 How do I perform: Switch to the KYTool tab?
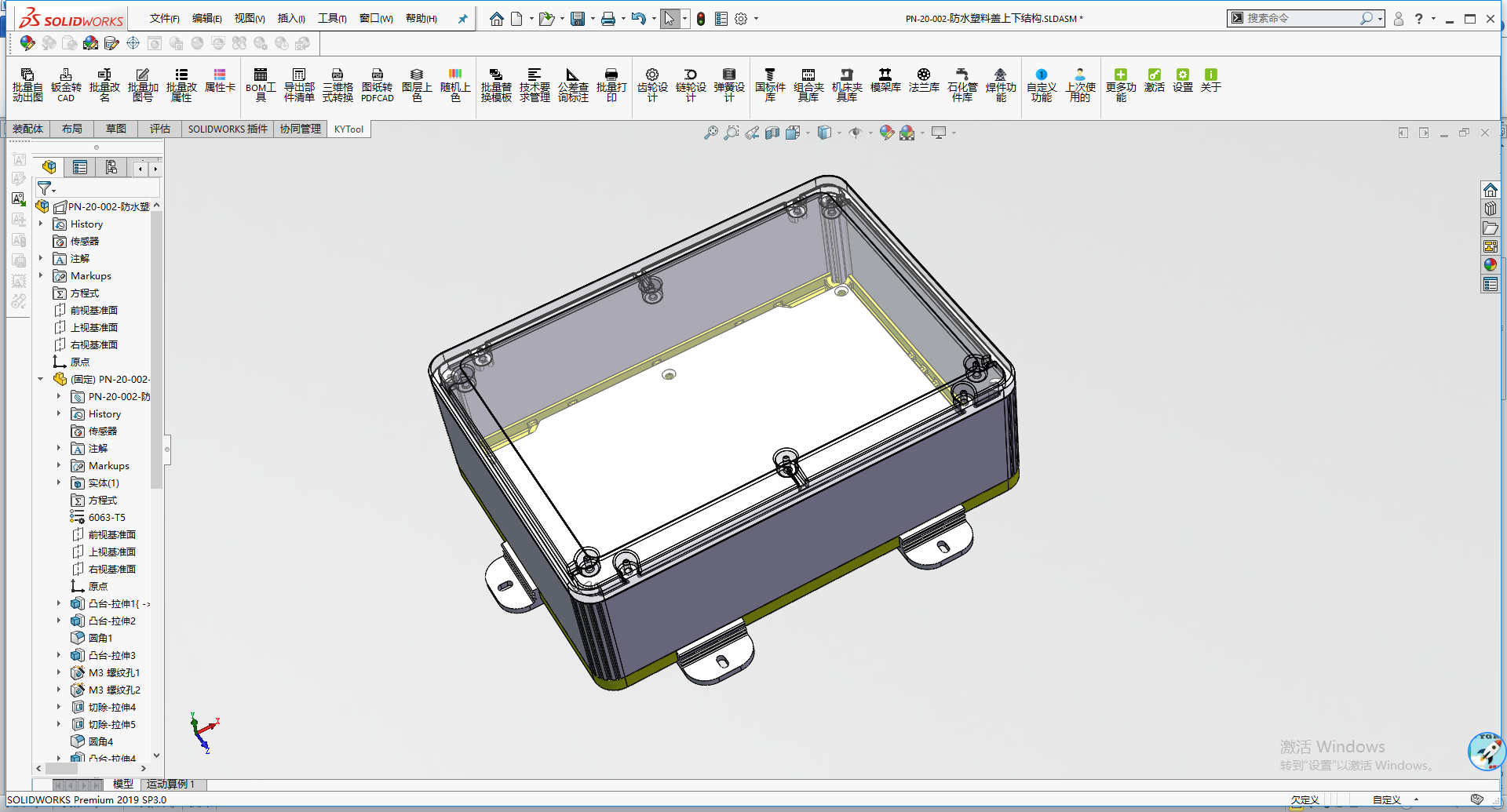point(348,129)
